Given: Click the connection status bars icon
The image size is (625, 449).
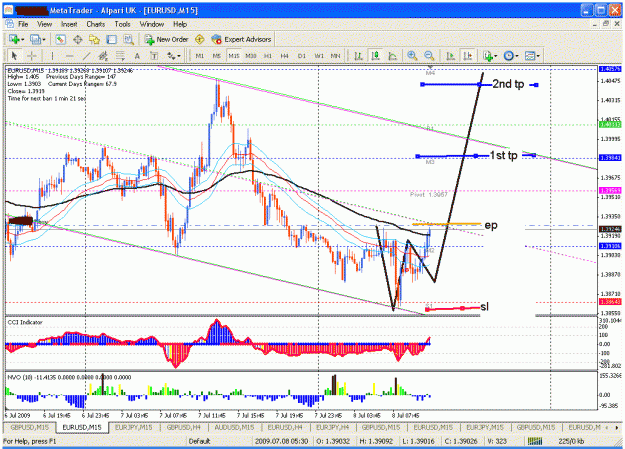Looking at the screenshot, I should (x=535, y=441).
